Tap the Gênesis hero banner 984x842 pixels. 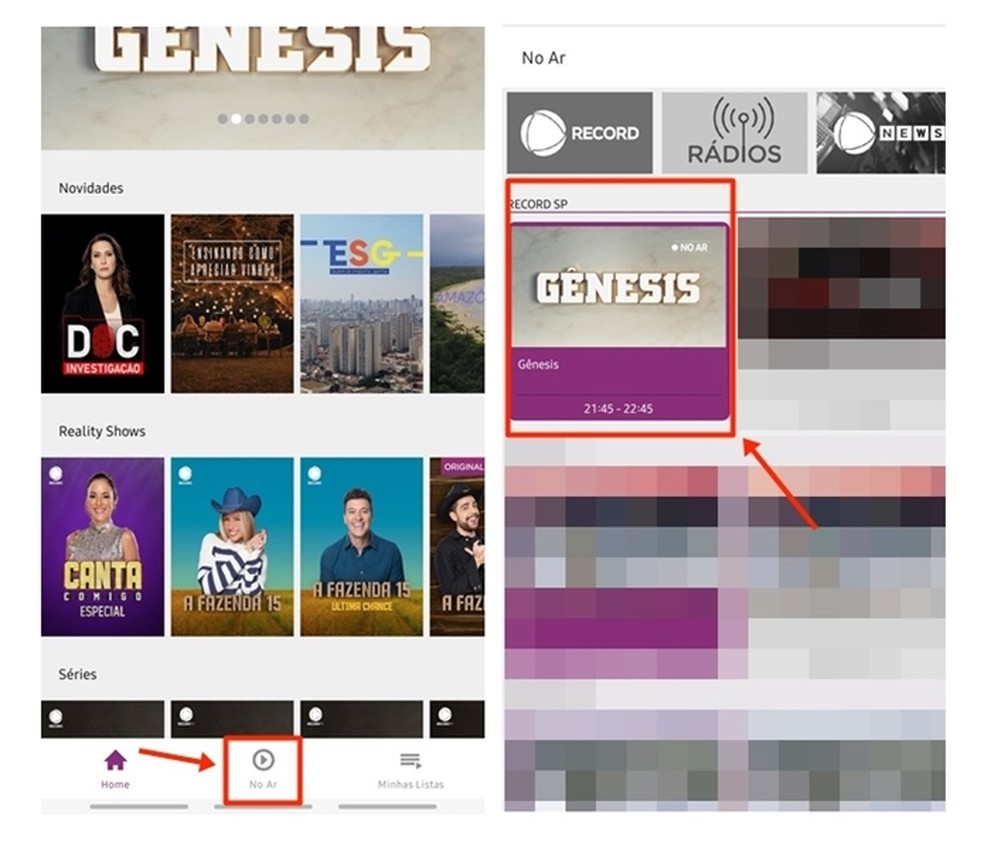click(263, 88)
